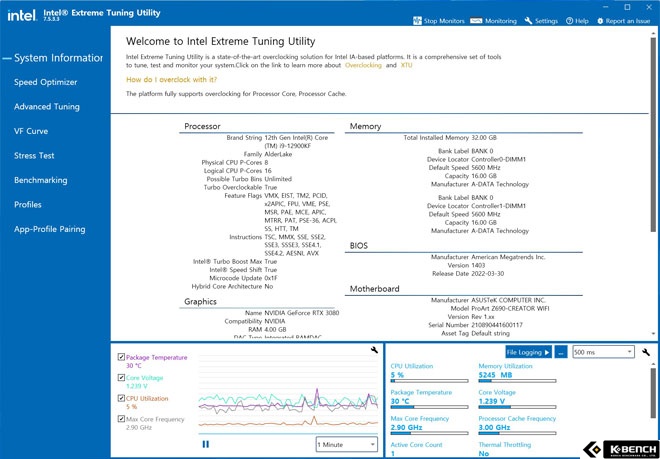Click the 'Active Core Count' monitor label
The image size is (660, 459).
[x=416, y=445]
